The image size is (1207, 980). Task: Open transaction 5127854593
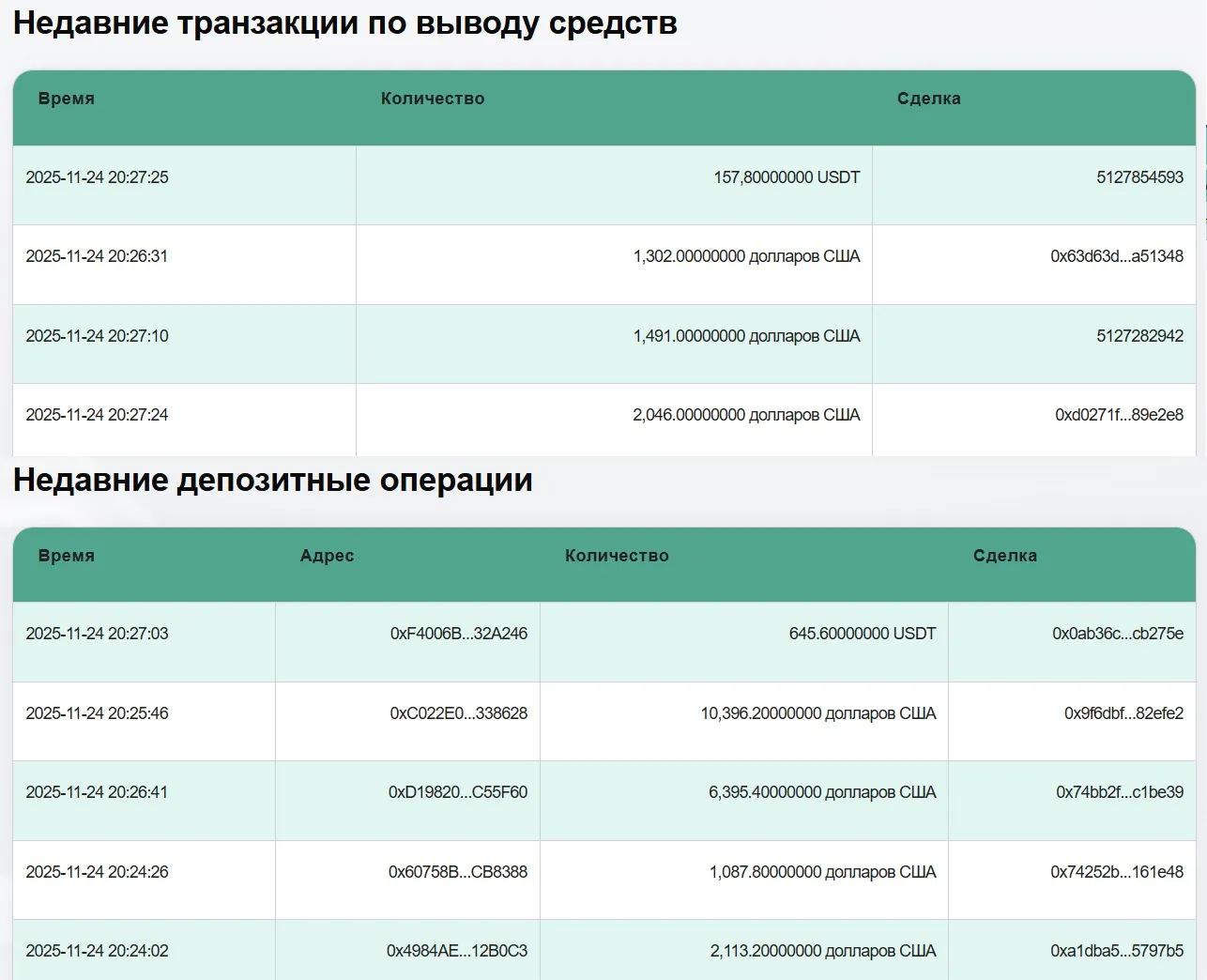coord(1140,177)
